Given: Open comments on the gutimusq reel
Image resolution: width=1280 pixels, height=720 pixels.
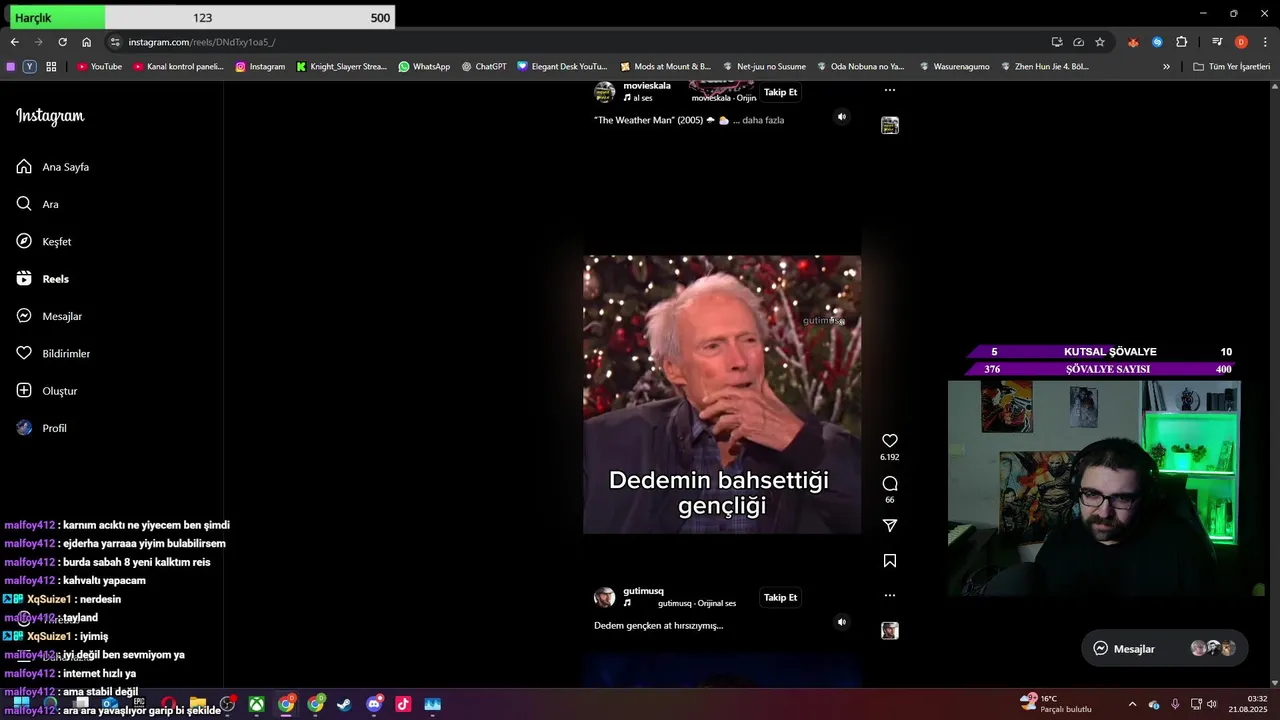Looking at the screenshot, I should tap(889, 484).
